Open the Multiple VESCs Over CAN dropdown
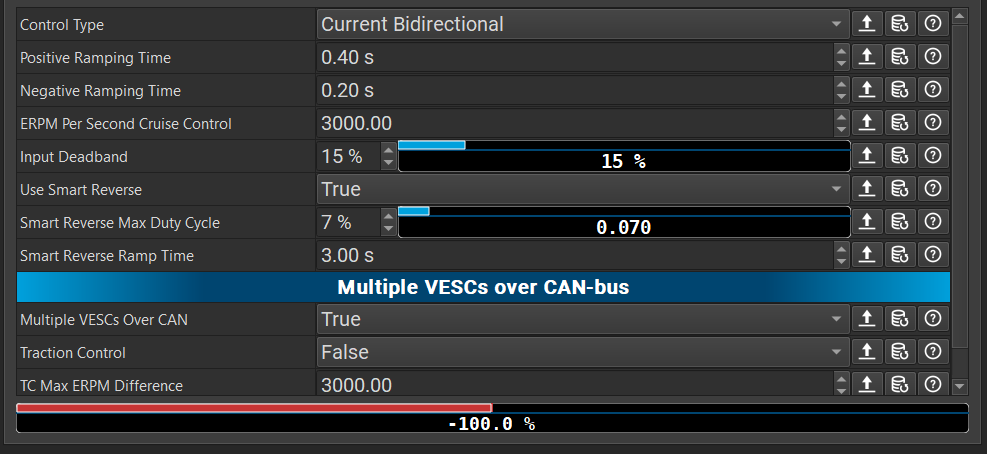The height and width of the screenshot is (454, 987). pyautogui.click(x=582, y=319)
